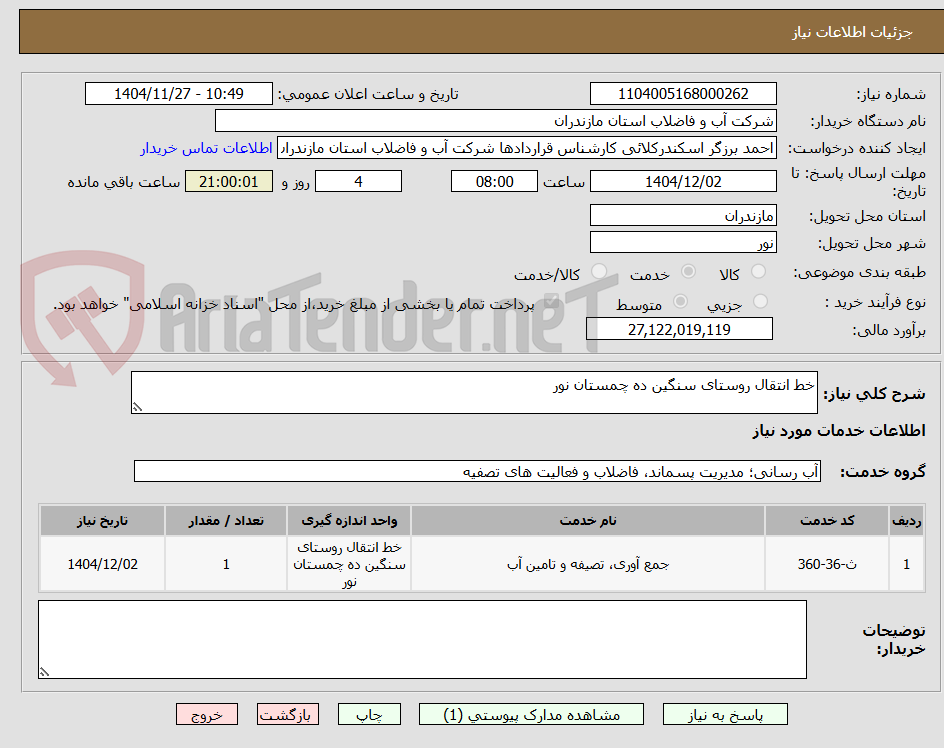Viewport: 944px width, 748px height.
Task: Click the delivery province field مازندران
Action: point(683,216)
